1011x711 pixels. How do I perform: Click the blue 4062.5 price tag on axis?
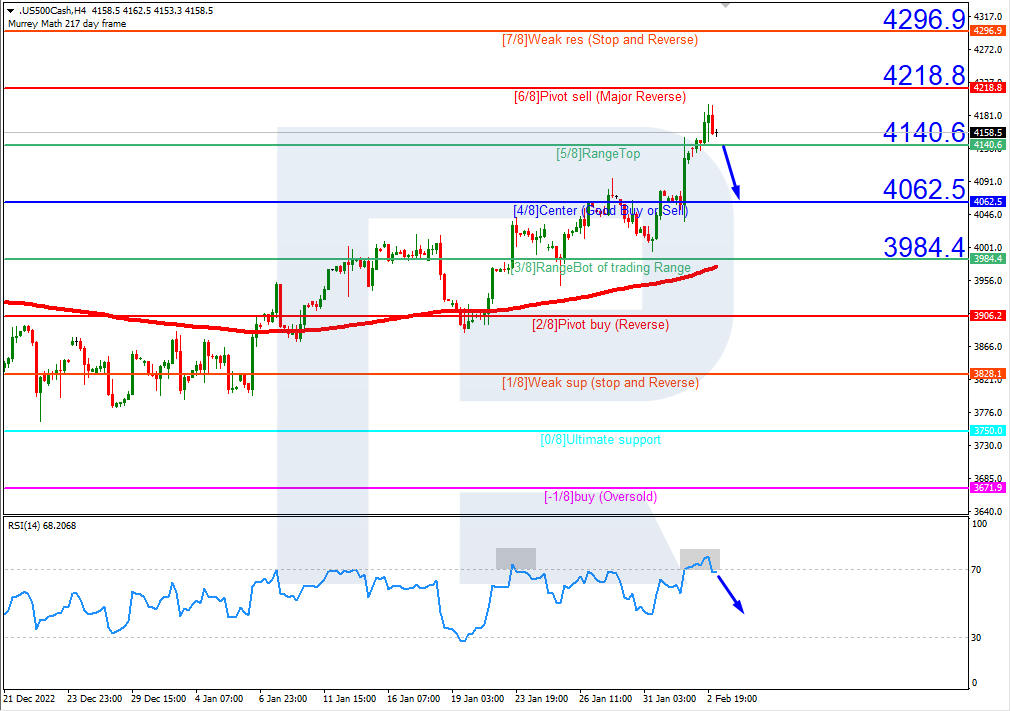[x=986, y=202]
